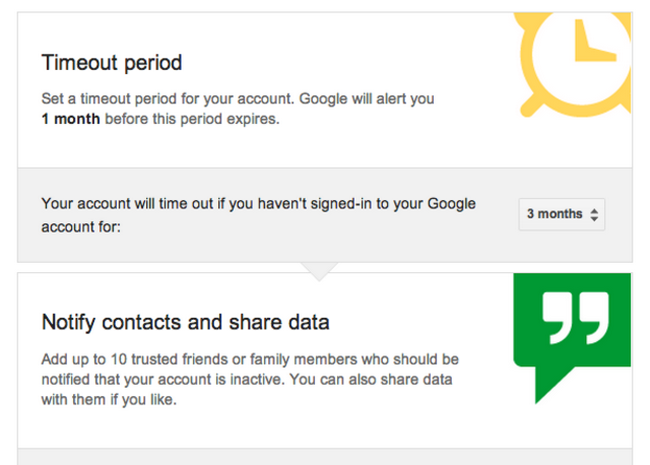This screenshot has height=465, width=650.
Task: Click the bold 1 month text
Action: coord(70,118)
